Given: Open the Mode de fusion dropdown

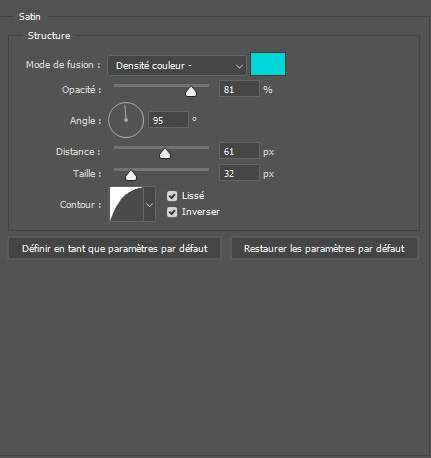Looking at the screenshot, I should (x=177, y=65).
